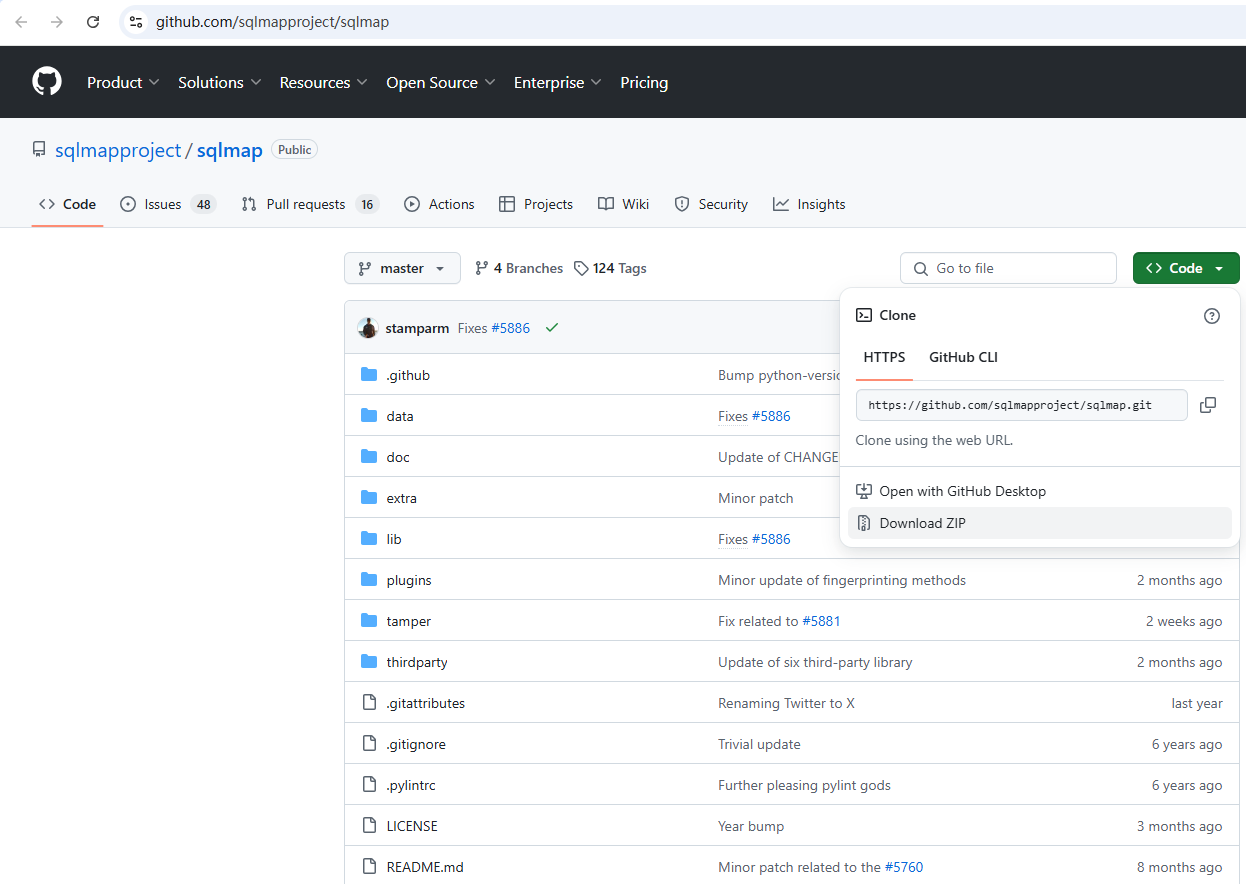
Task: Open site info icon in address bar
Action: coord(136,22)
